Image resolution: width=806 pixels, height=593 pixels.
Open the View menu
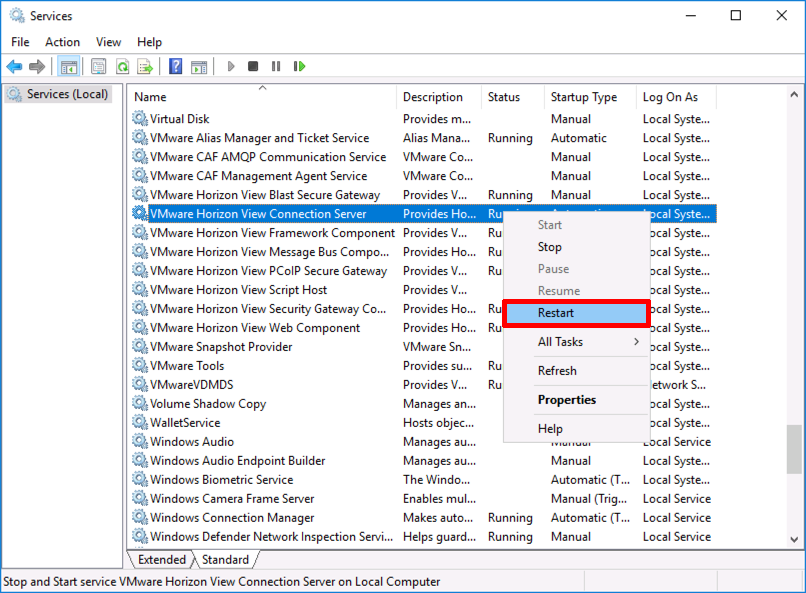click(x=108, y=42)
